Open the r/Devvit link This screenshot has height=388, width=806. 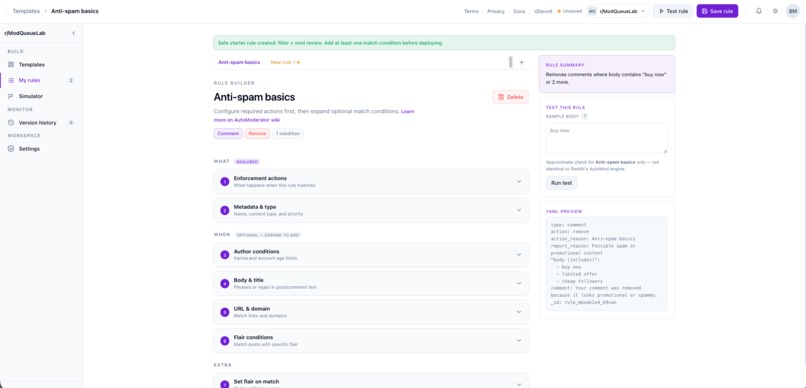[x=543, y=11]
